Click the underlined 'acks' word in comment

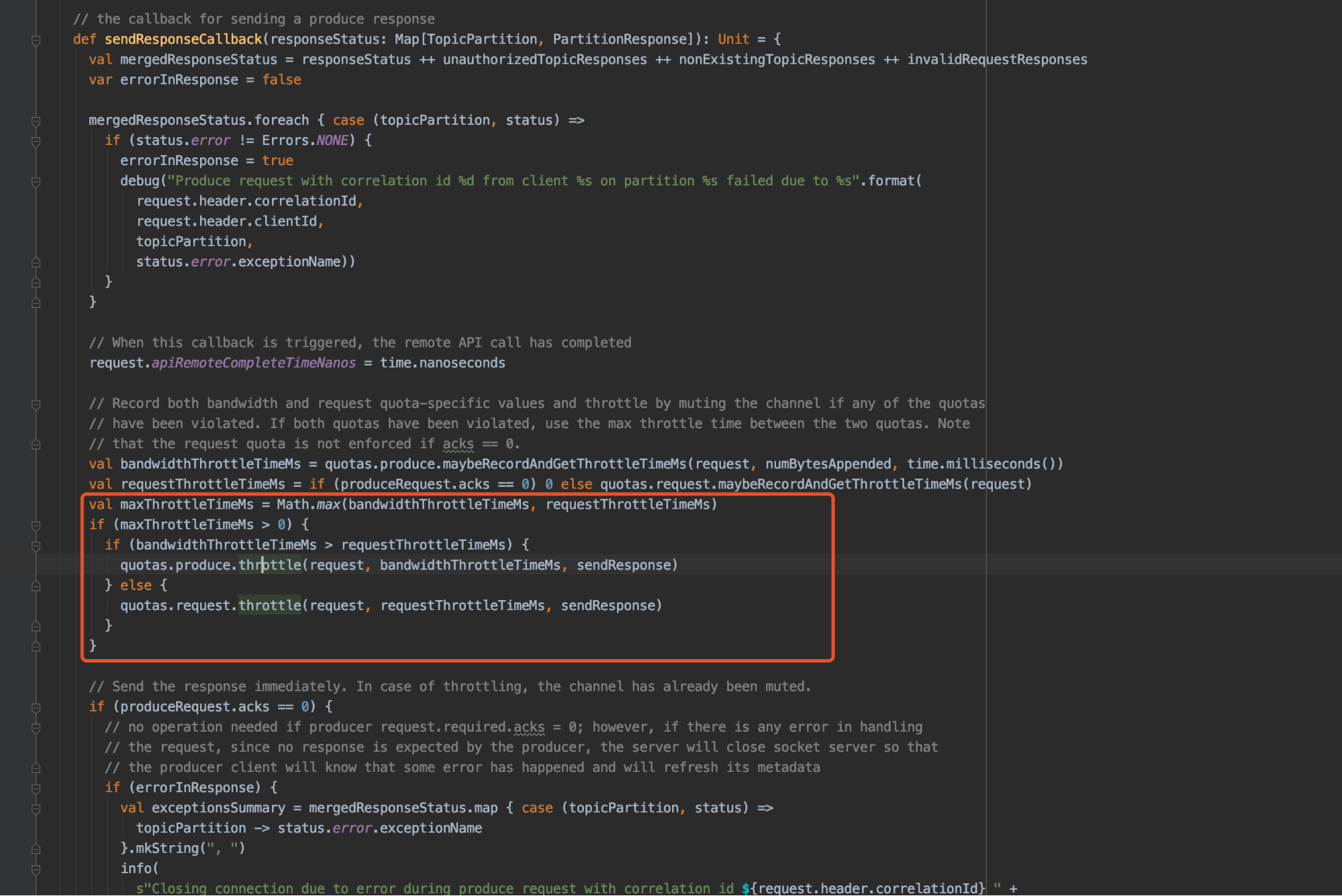(458, 444)
